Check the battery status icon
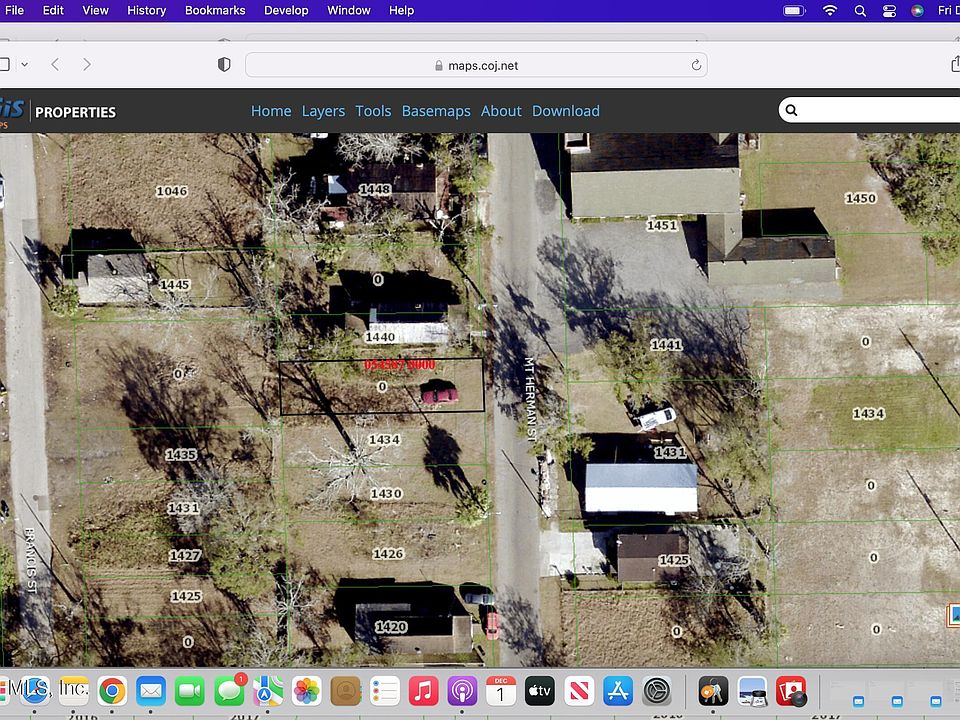The height and width of the screenshot is (720, 960). (x=794, y=10)
